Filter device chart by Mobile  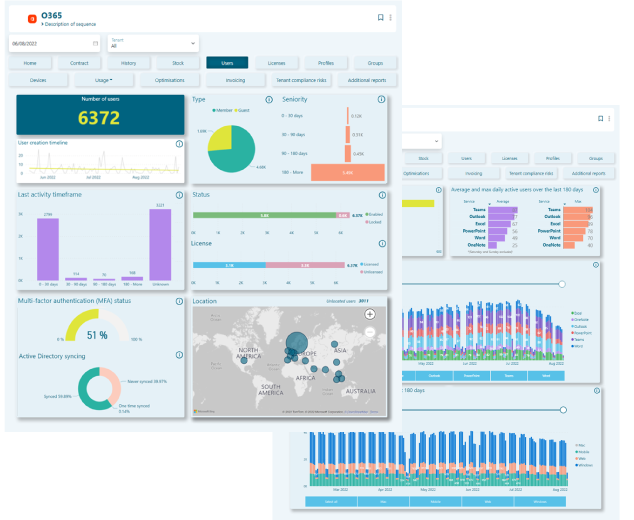[x=435, y=502]
